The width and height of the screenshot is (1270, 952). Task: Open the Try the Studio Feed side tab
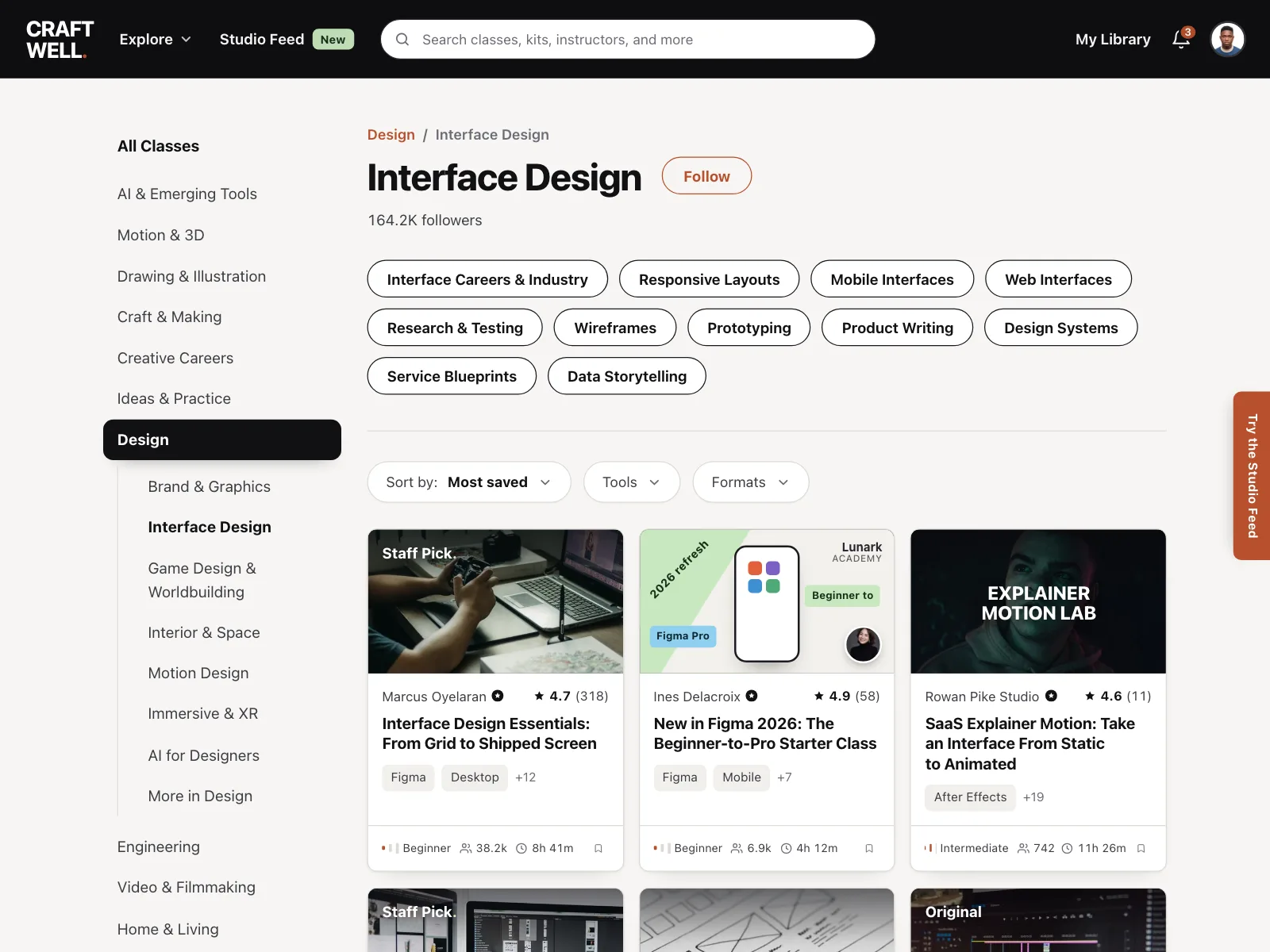coord(1252,476)
